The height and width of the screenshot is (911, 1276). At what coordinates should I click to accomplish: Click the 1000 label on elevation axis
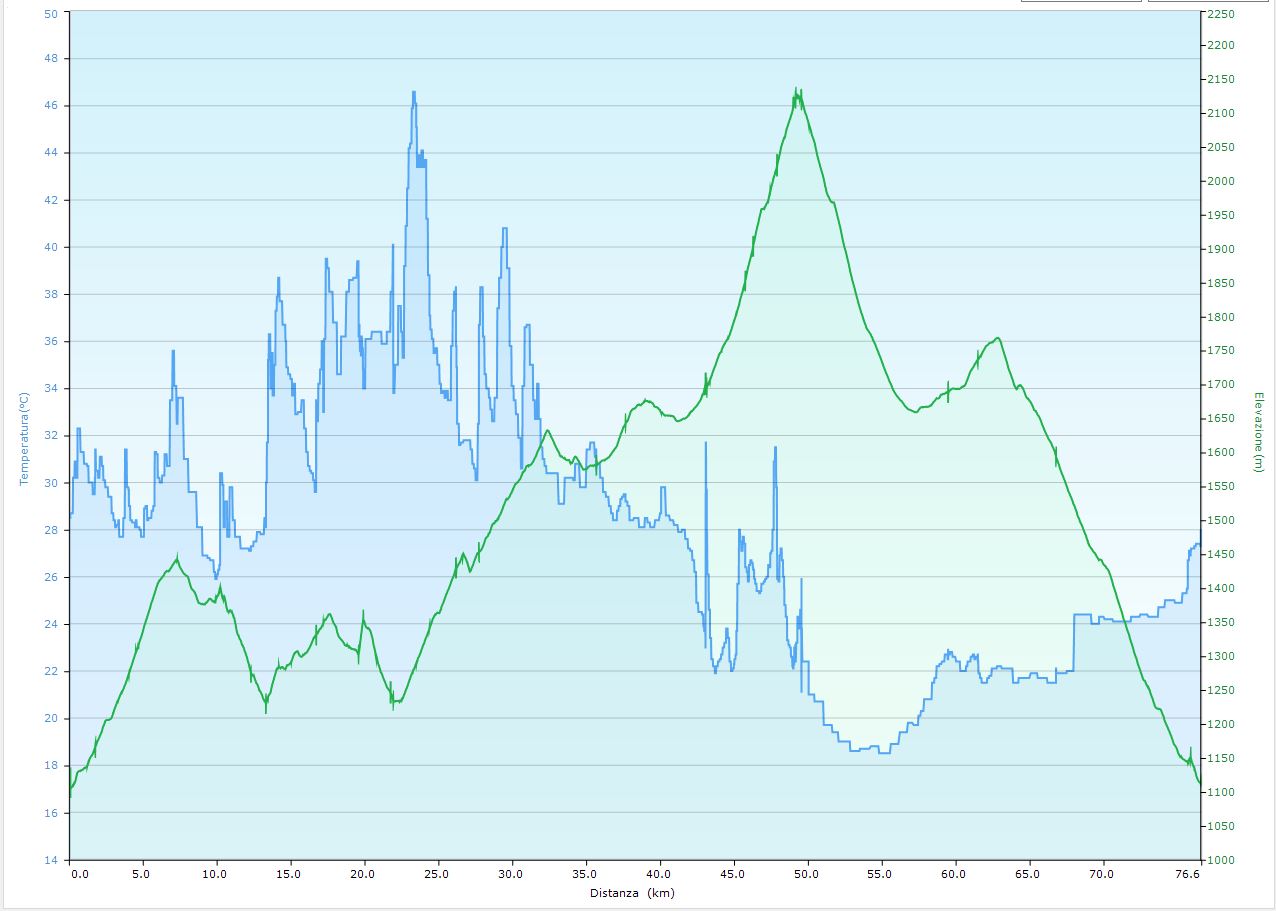coord(1221,860)
